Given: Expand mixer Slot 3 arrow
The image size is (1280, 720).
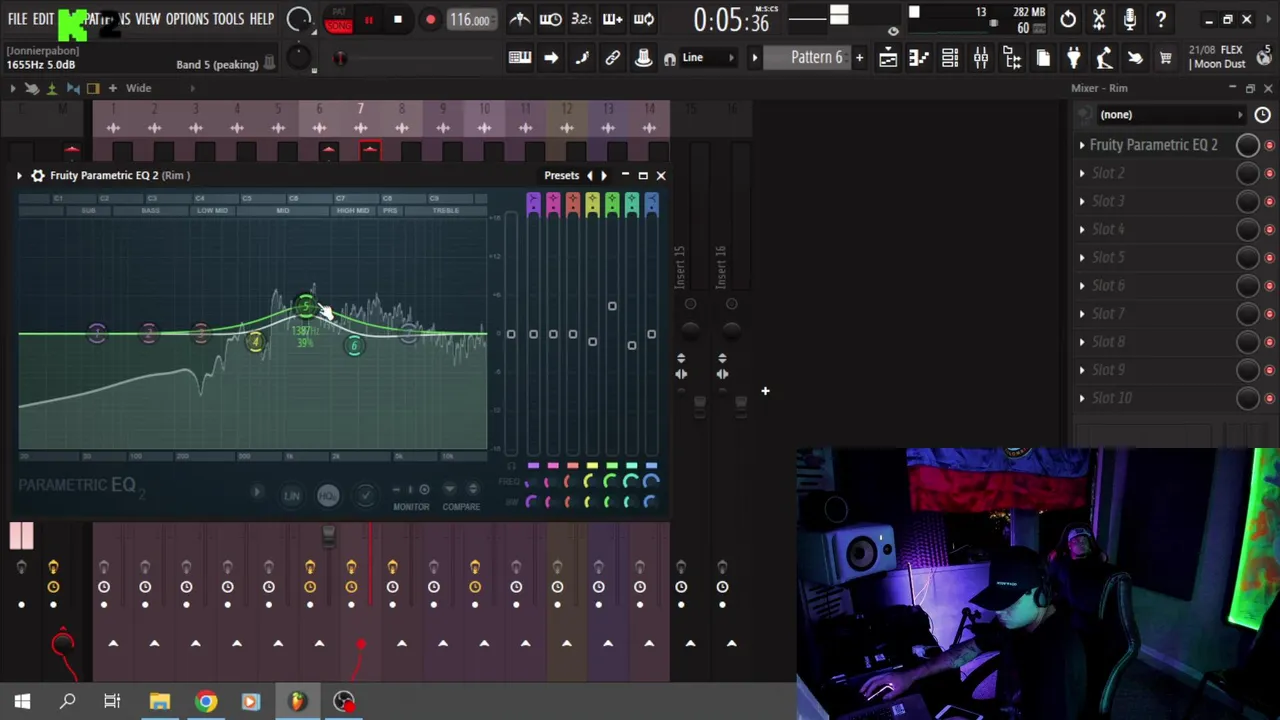Looking at the screenshot, I should pos(1082,201).
